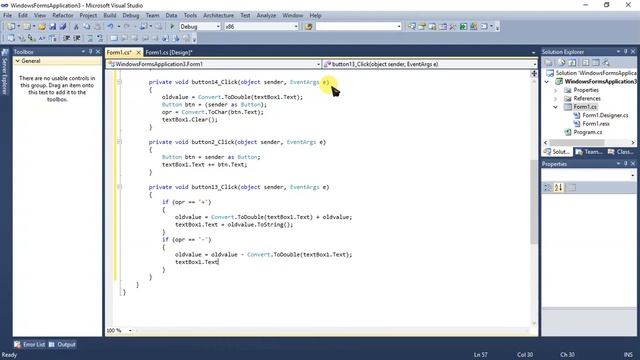Pin toggle for Solution Explorer panel
Image resolution: width=640 pixels, height=360 pixels.
pos(625,52)
